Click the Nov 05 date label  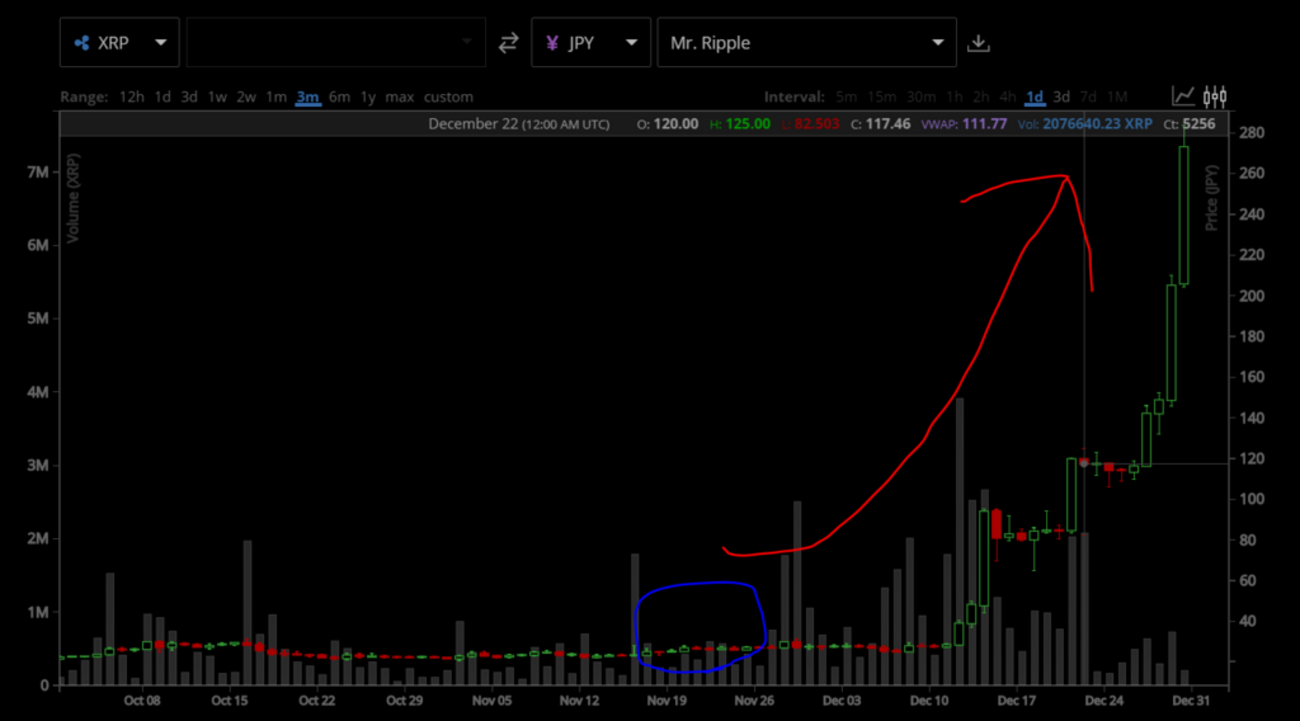[492, 700]
